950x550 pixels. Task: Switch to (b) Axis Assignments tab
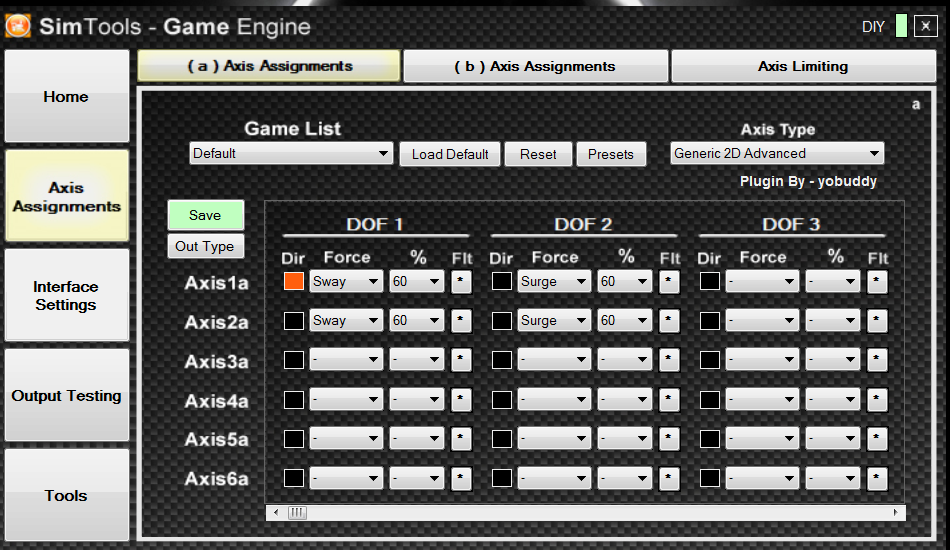534,67
